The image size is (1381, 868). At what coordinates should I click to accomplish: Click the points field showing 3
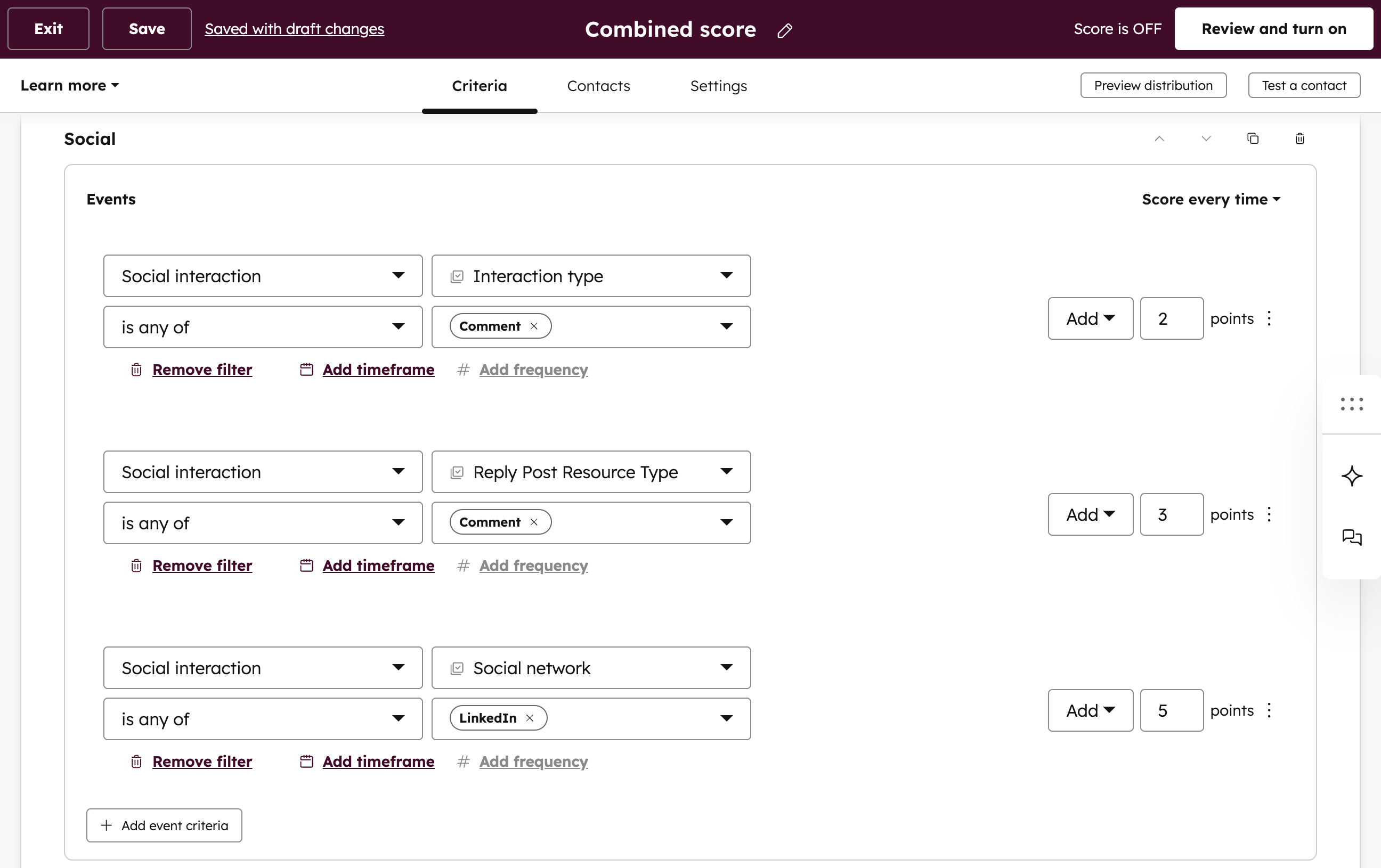pyautogui.click(x=1171, y=515)
